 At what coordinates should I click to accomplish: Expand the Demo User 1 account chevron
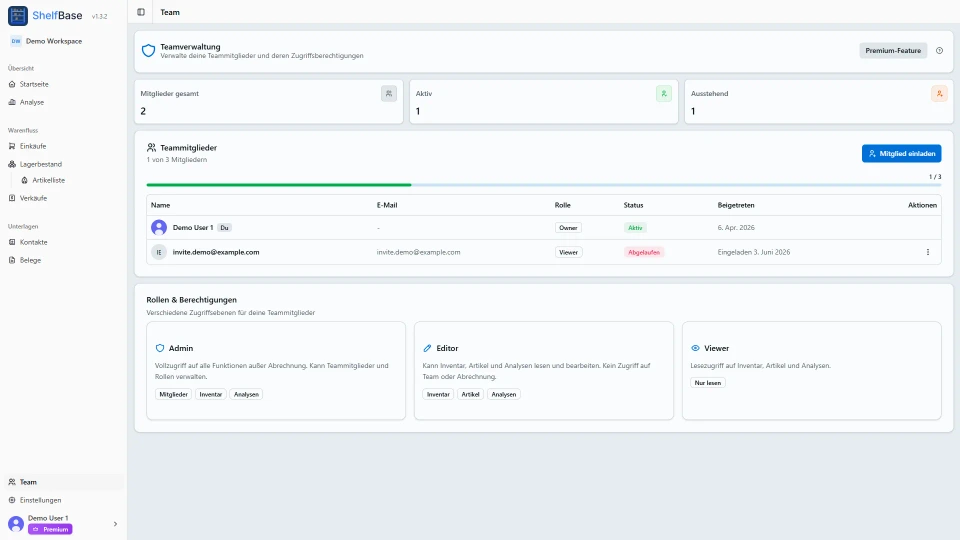pos(115,524)
